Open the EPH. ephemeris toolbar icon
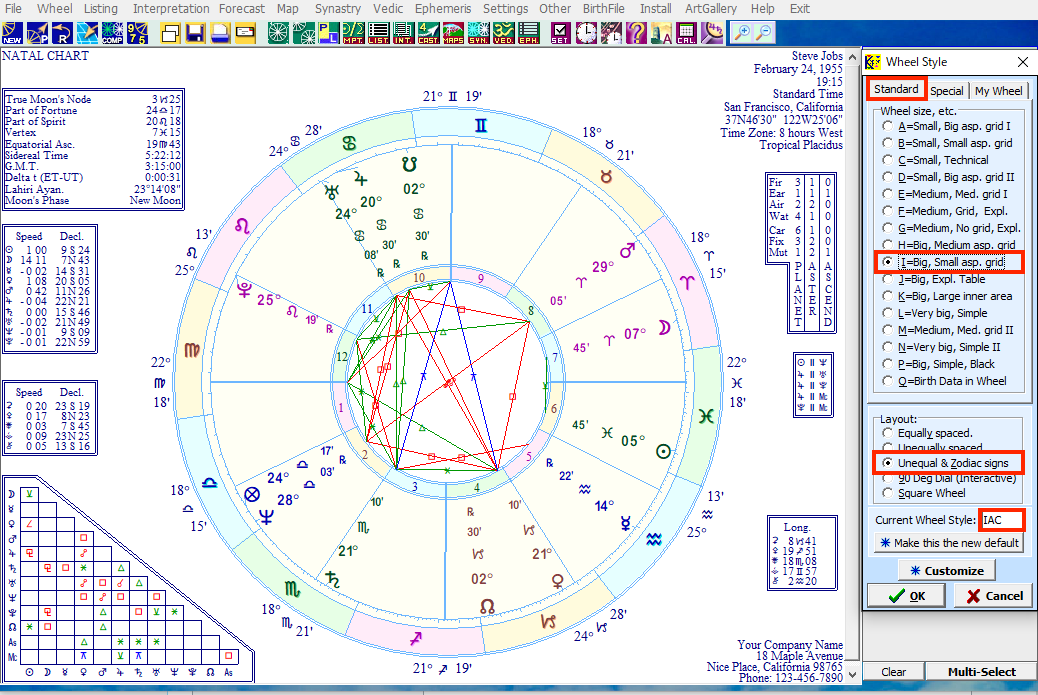Viewport: 1038px width, 695px height. [529, 33]
